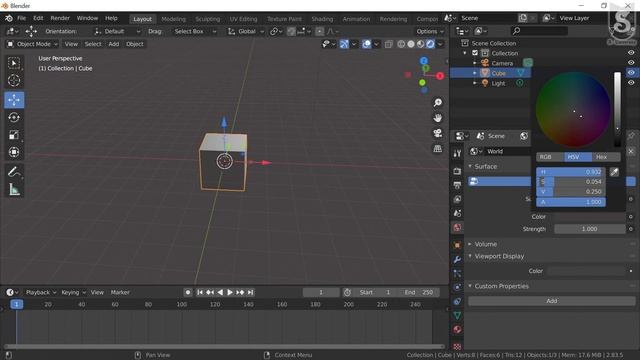Viewport: 640px width, 360px height.
Task: Click the viewport zoom magnifier icon
Action: (x=438, y=102)
